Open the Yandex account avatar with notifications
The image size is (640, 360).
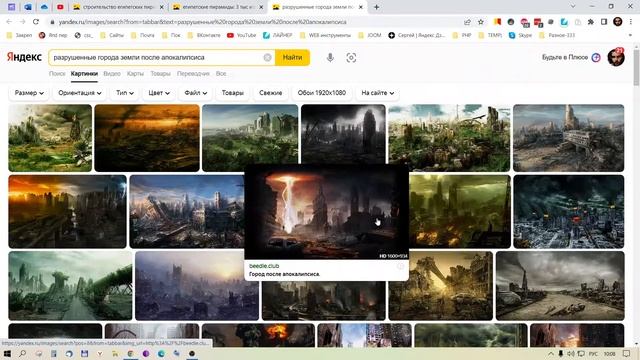click(x=616, y=57)
